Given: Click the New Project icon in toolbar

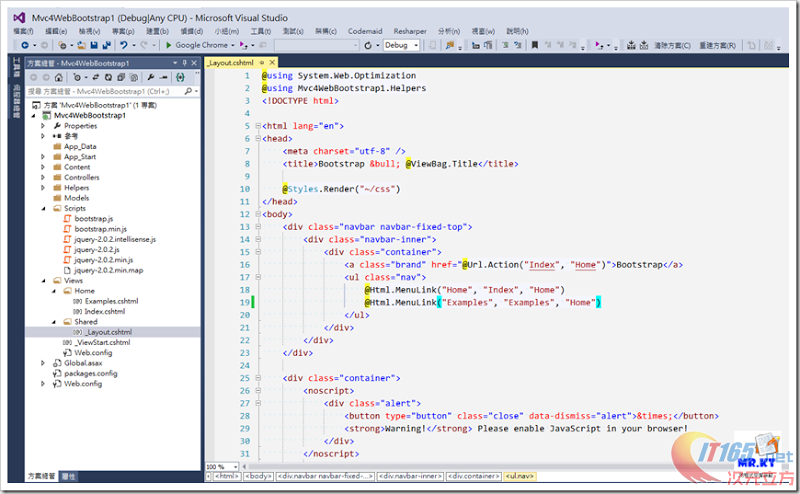Looking at the screenshot, I should (62, 45).
